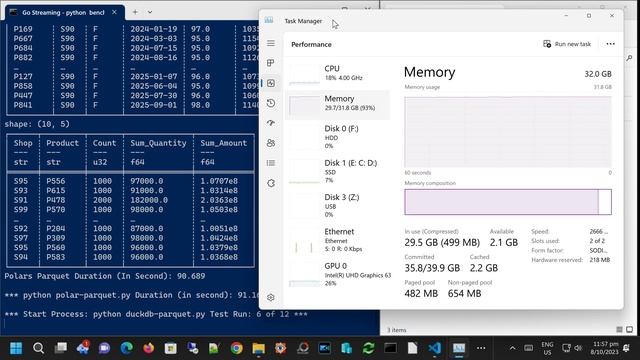
Task: Select Disk 0 (F:) HDD entry
Action: coord(338,137)
